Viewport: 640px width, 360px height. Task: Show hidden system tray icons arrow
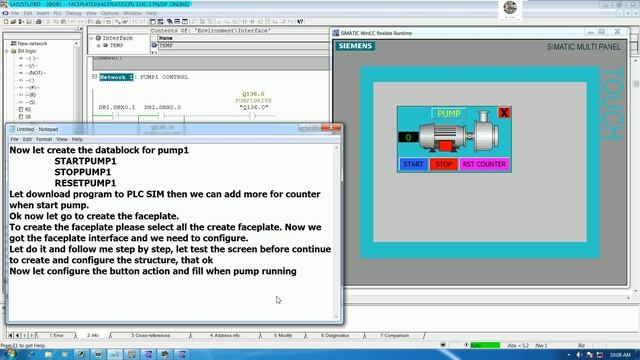[569, 355]
